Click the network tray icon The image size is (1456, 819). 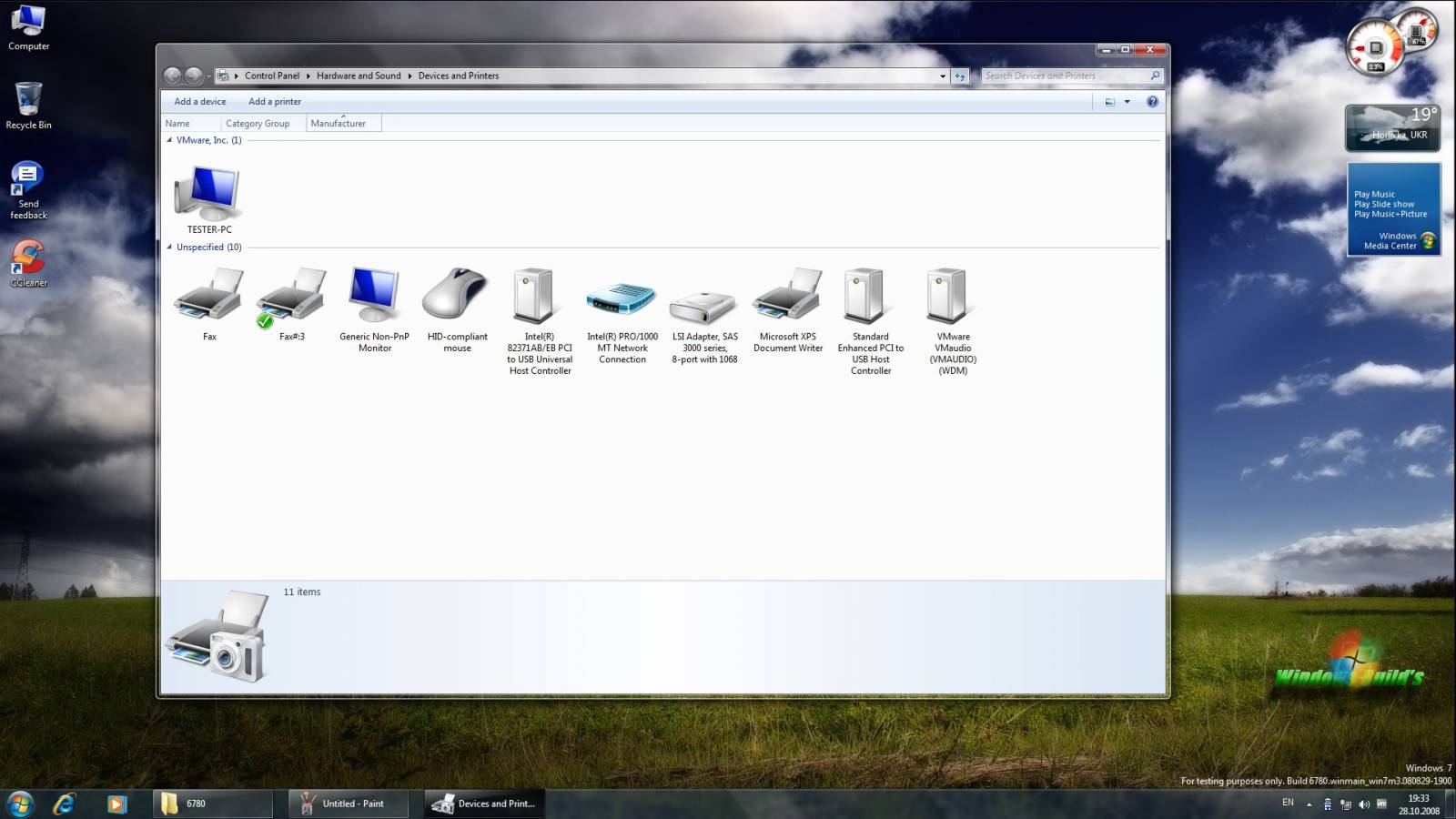(x=1346, y=804)
